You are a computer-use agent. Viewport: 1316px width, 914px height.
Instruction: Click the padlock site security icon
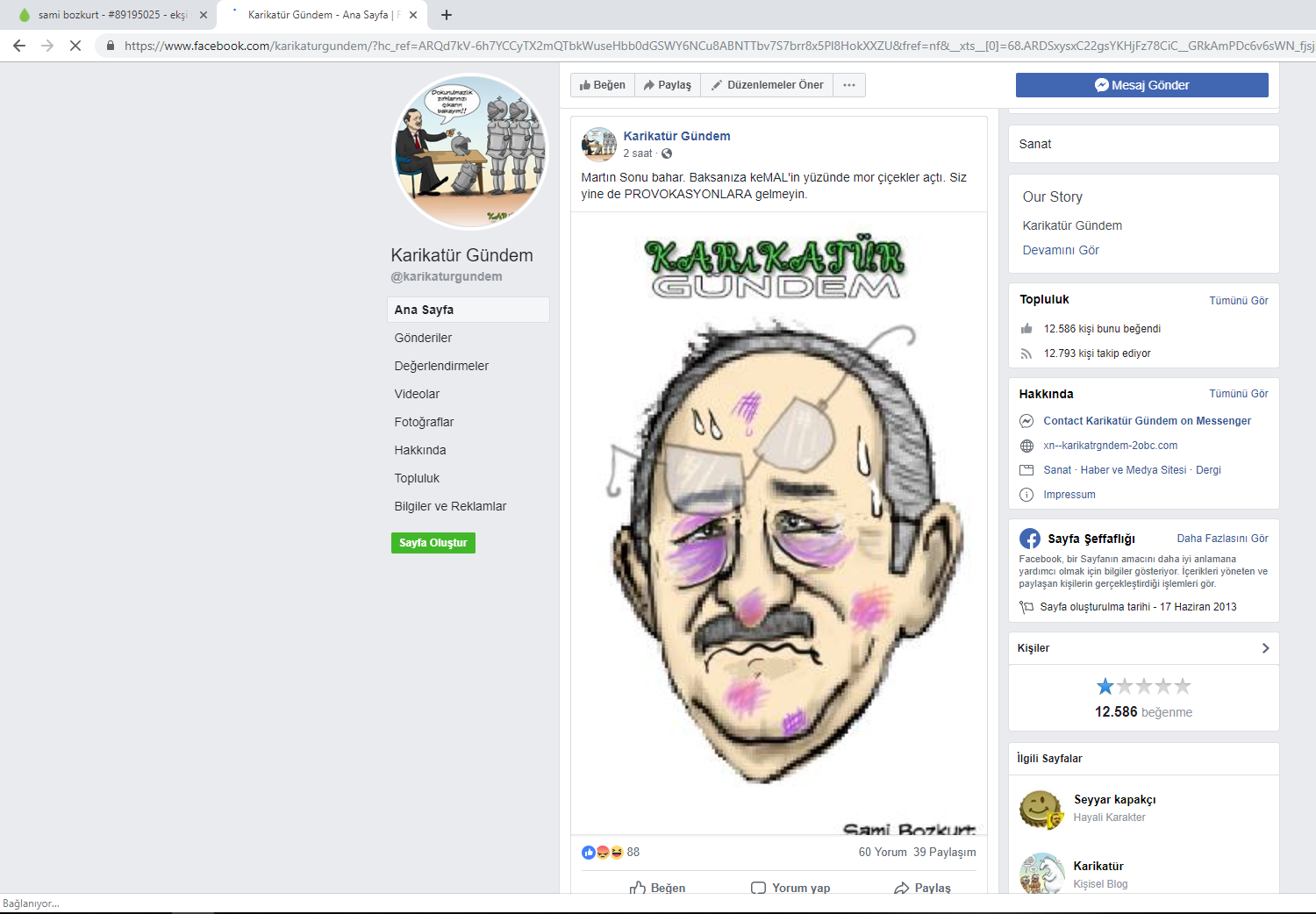click(110, 46)
